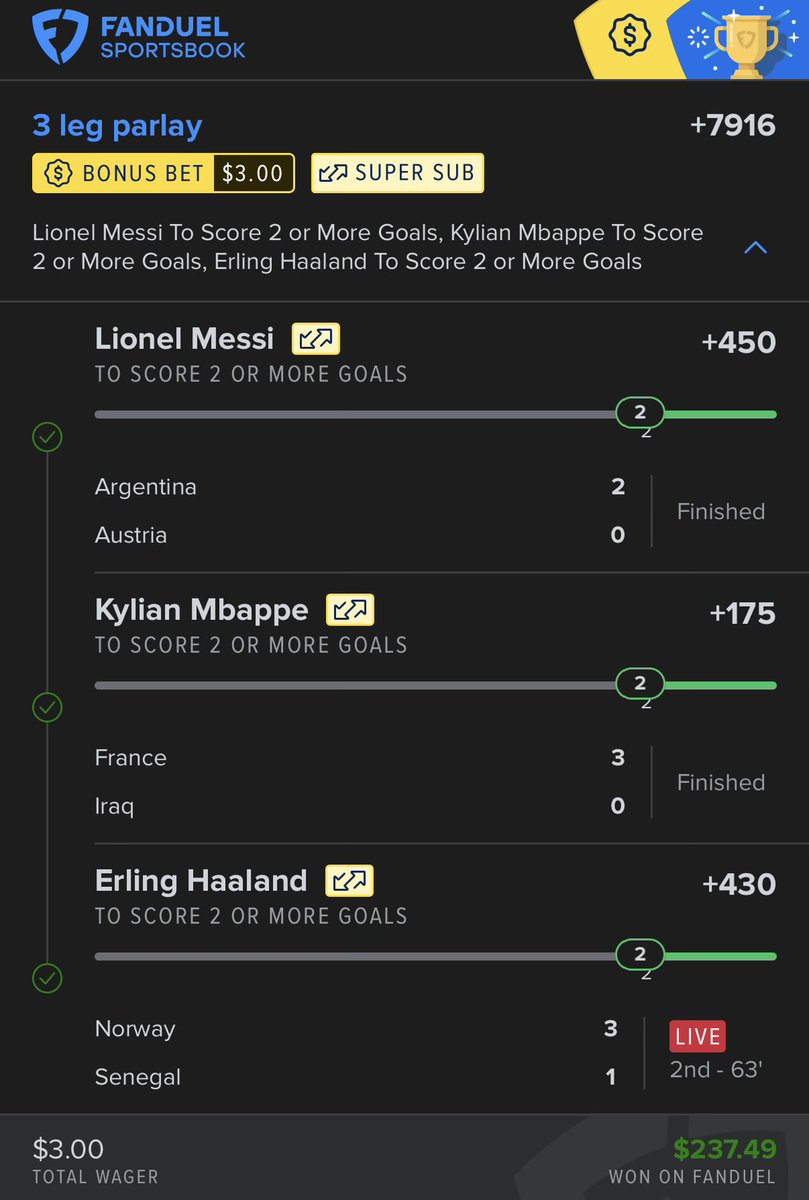
Task: Tap the SUPER SUB yellow badge
Action: pyautogui.click(x=398, y=173)
